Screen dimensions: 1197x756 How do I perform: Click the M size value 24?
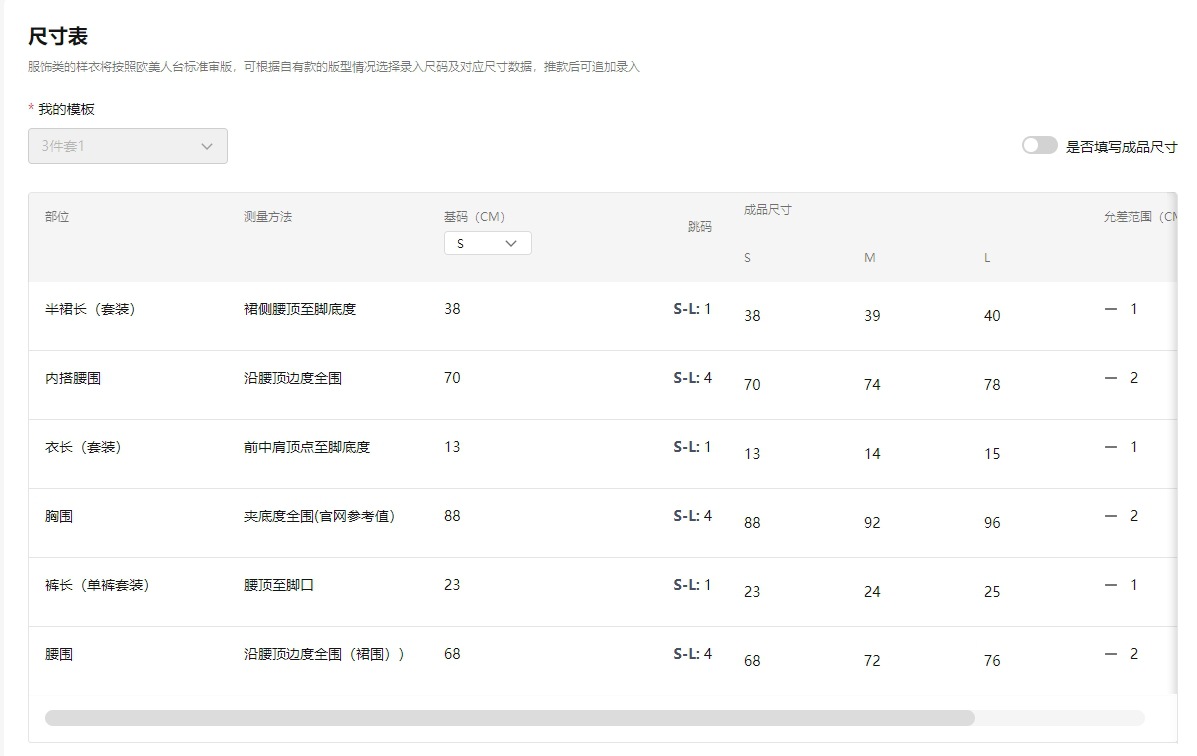coord(872,592)
